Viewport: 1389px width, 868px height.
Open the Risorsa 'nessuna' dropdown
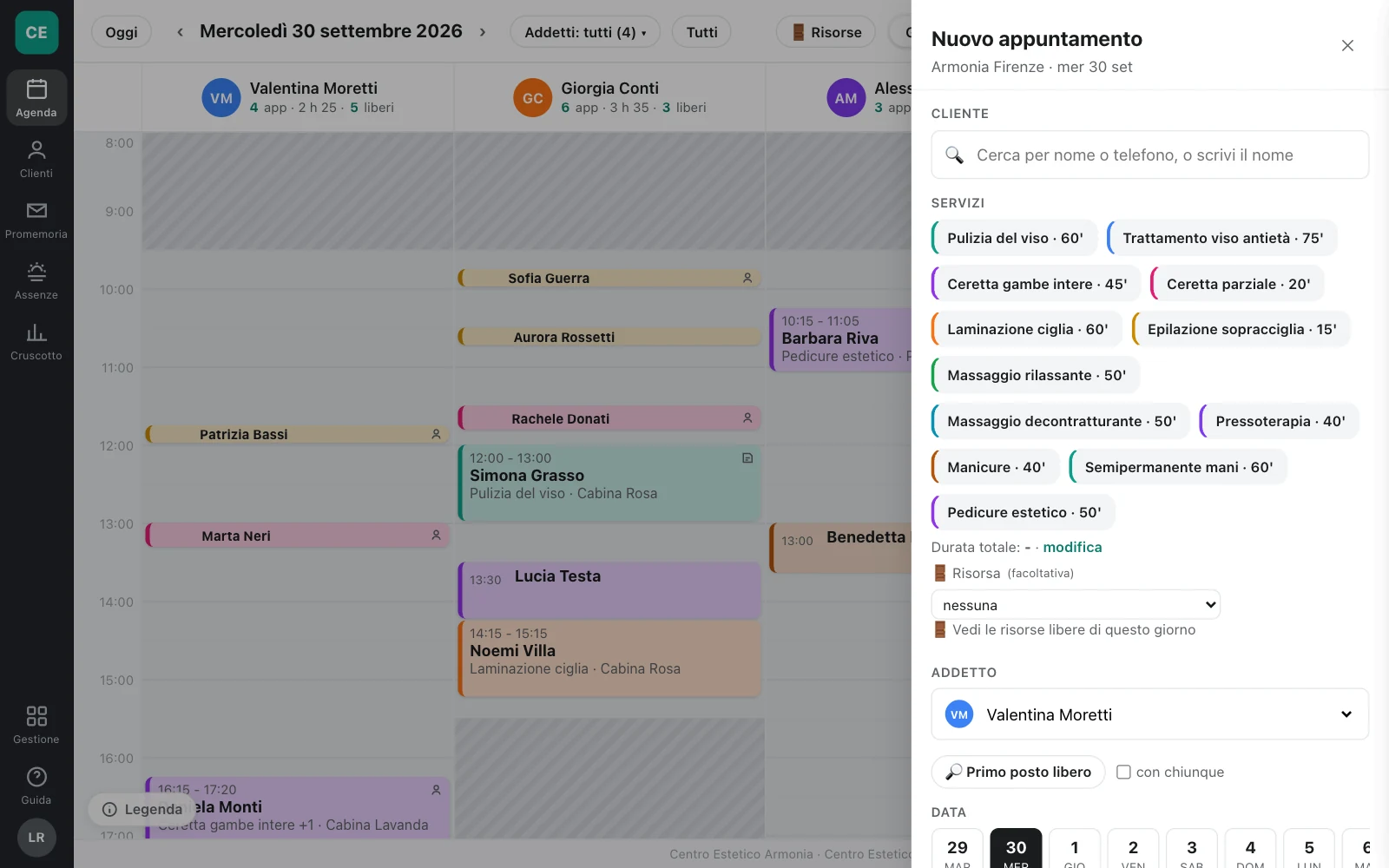coord(1076,605)
